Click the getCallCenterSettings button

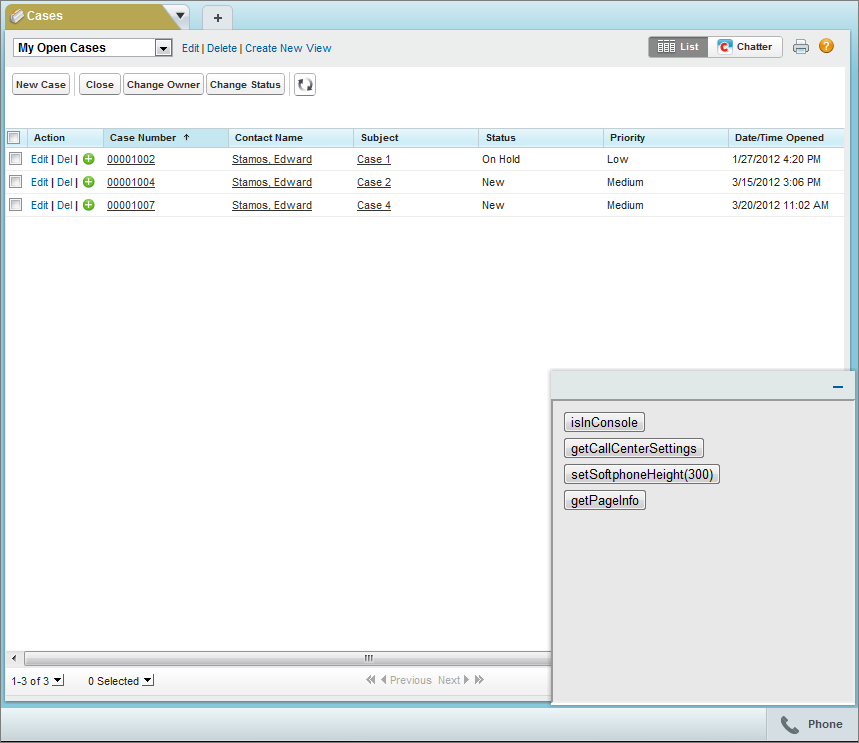pos(633,448)
